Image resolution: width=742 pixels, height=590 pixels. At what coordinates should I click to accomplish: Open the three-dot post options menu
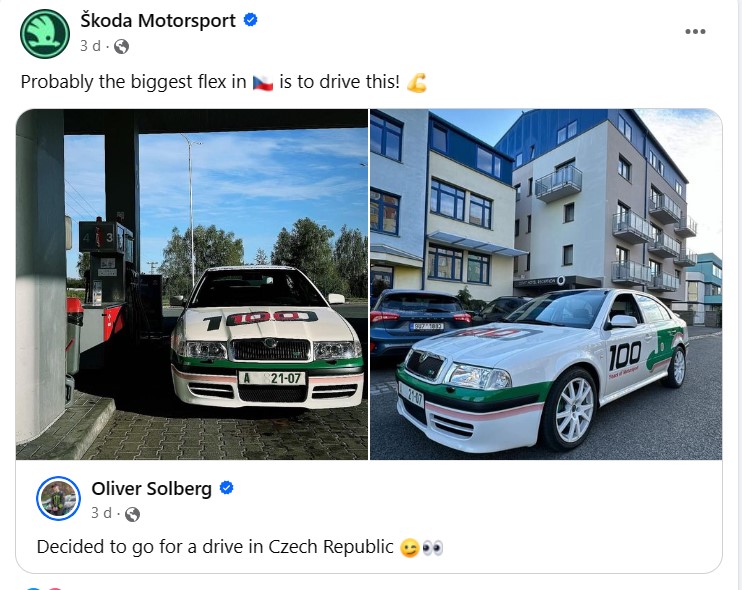coord(695,32)
